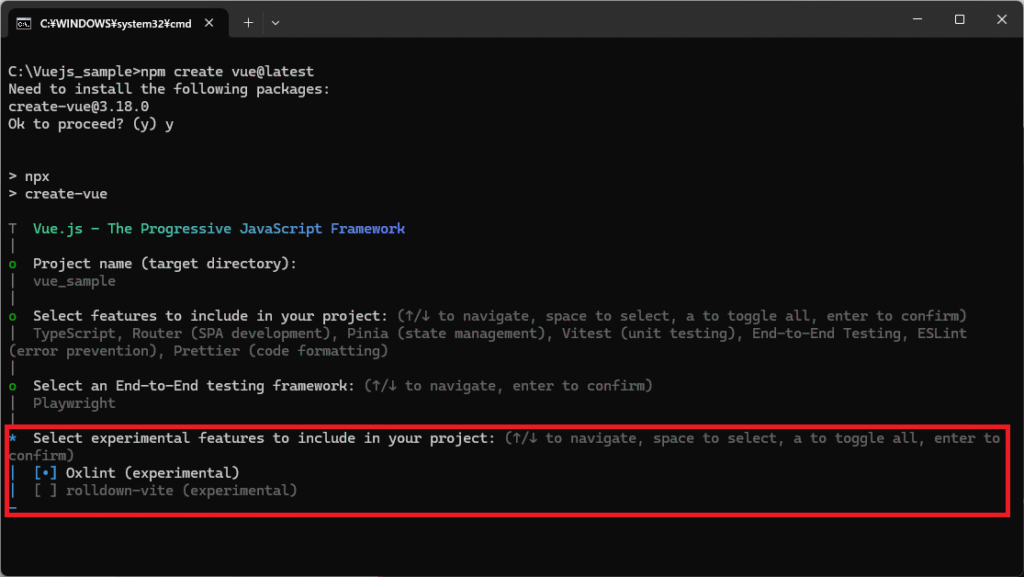Screen dimensions: 1024x577
Task: Click the Playwright answer text
Action: point(74,403)
